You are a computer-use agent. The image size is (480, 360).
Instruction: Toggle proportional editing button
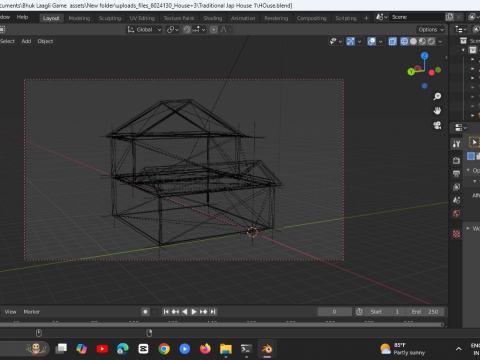click(x=214, y=30)
